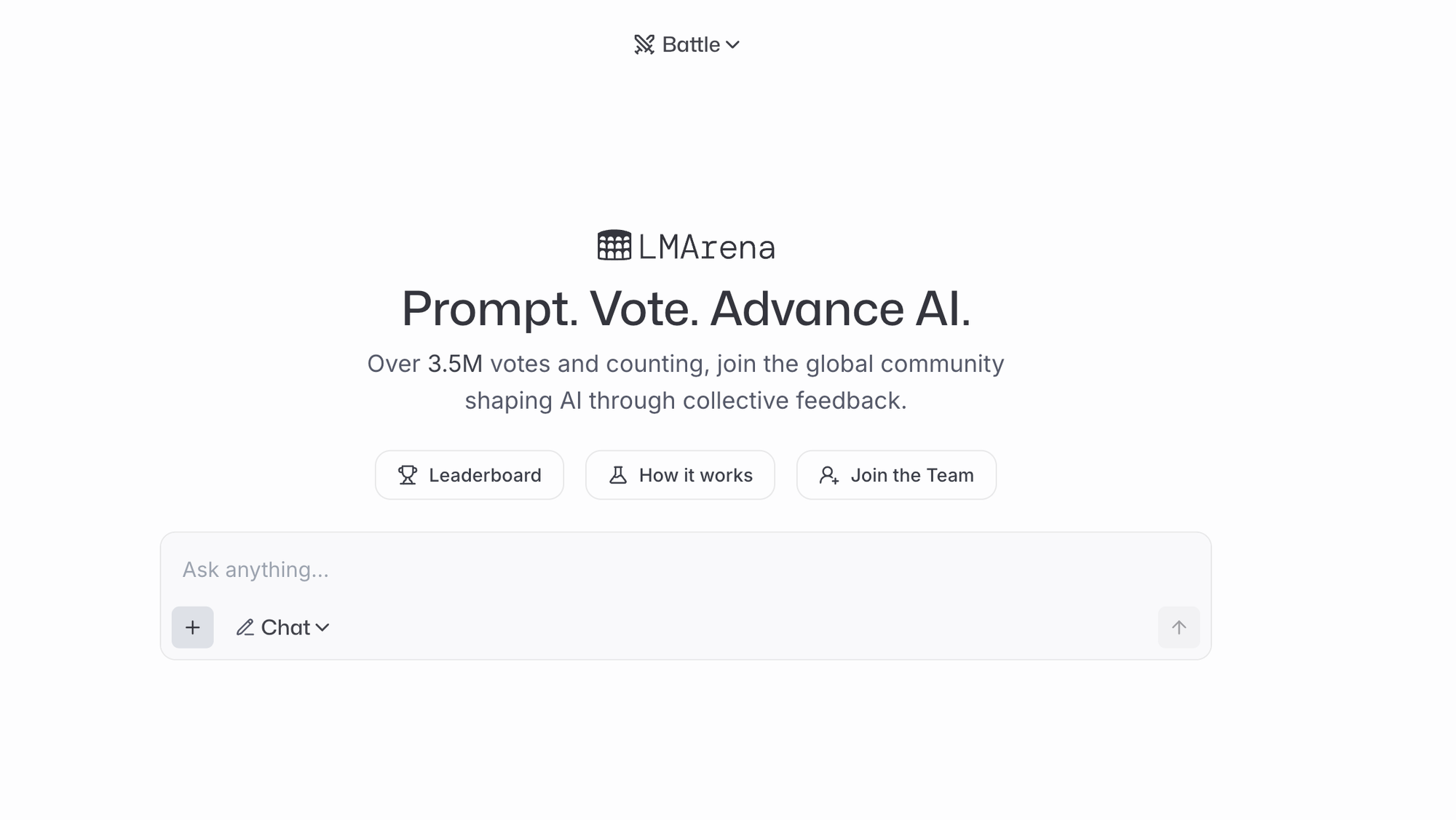
Task: Click the add-user icon on Join the Team
Action: (x=829, y=475)
